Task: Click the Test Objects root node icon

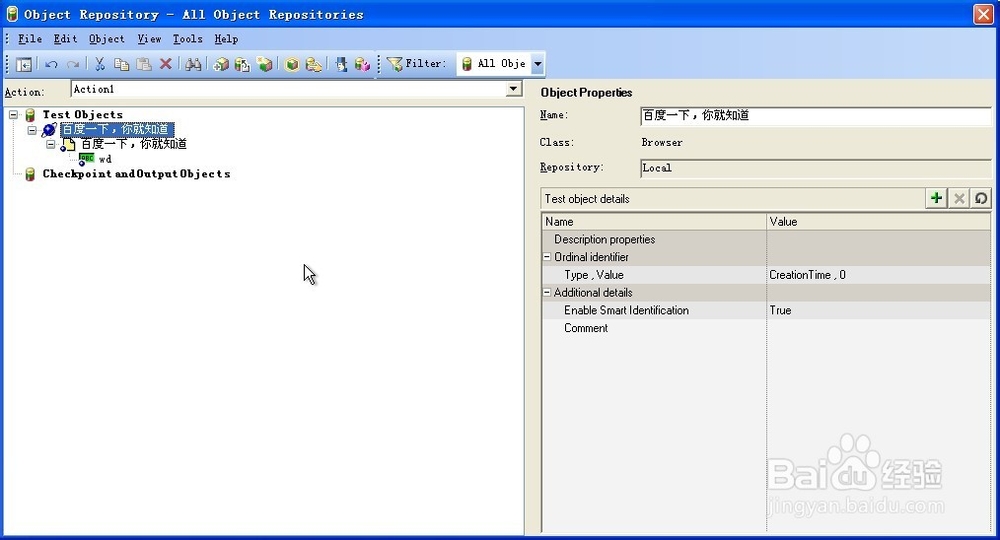Action: coord(30,115)
